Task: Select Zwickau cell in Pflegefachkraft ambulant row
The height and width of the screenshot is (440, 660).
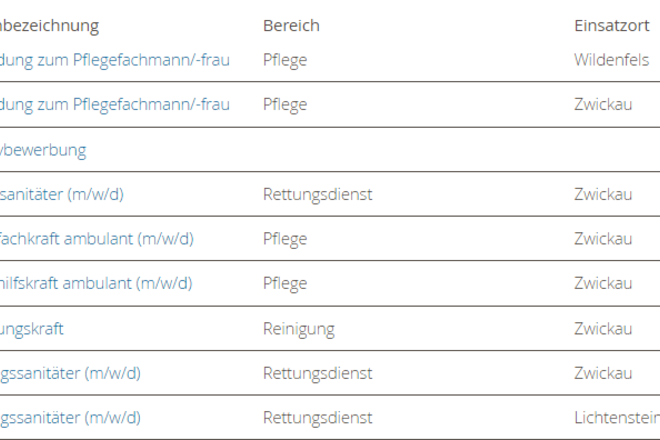Action: point(603,239)
